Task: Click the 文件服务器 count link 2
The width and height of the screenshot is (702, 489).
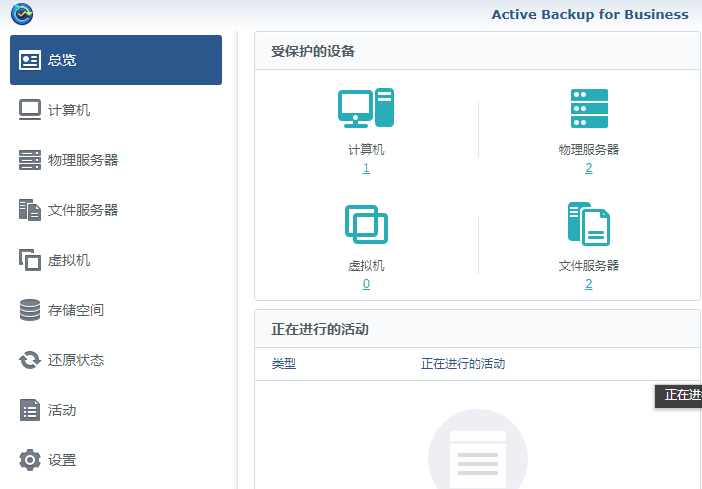Action: 588,284
